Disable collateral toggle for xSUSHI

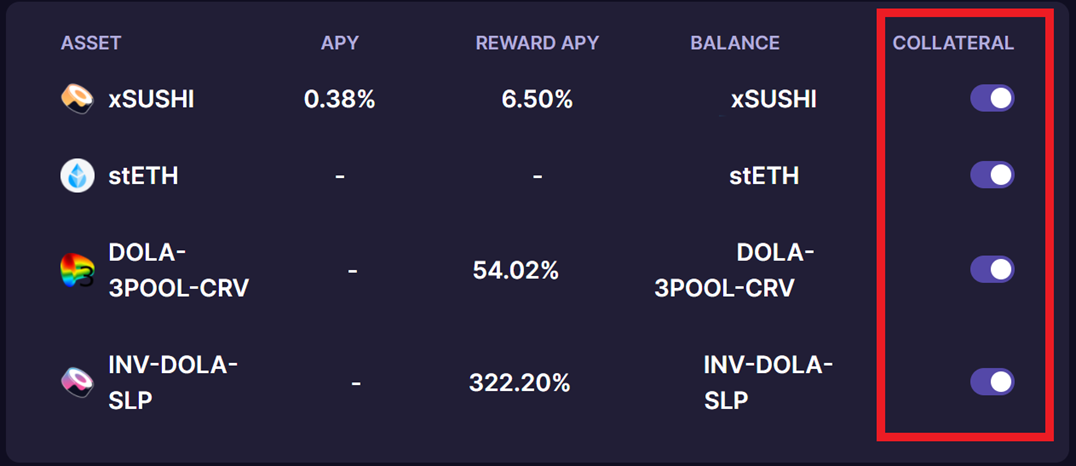[992, 98]
